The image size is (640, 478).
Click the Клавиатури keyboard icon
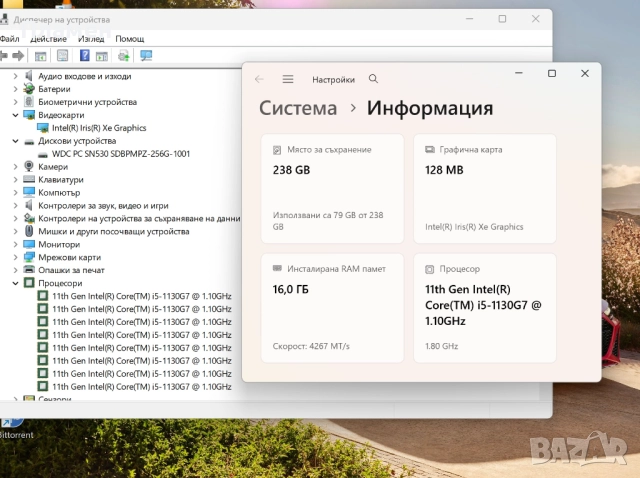pos(29,179)
